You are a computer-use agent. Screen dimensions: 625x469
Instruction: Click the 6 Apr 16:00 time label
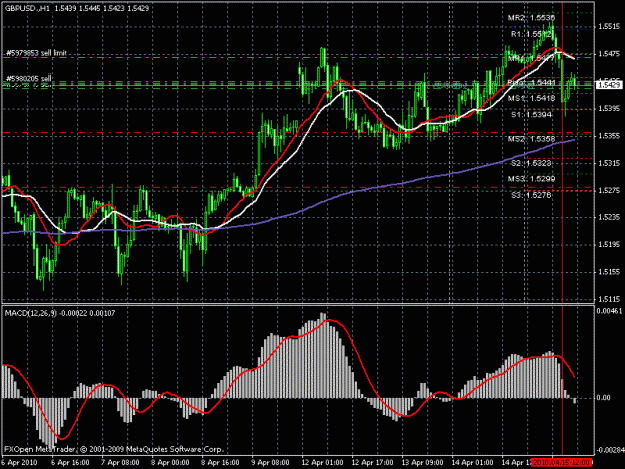point(70,463)
